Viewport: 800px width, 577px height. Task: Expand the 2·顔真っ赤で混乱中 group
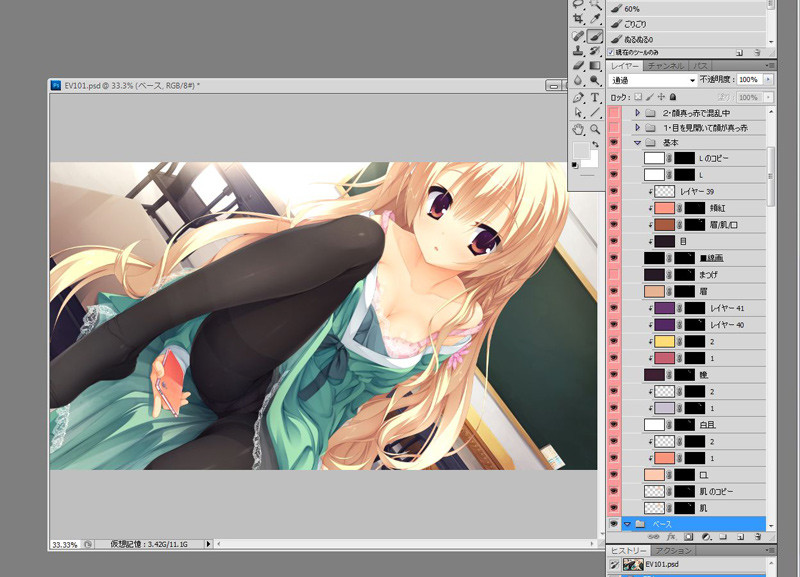637,113
